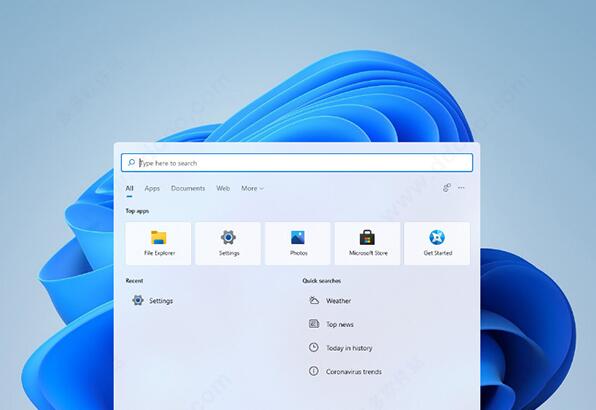Open the Microsoft Store tile

pyautogui.click(x=368, y=244)
